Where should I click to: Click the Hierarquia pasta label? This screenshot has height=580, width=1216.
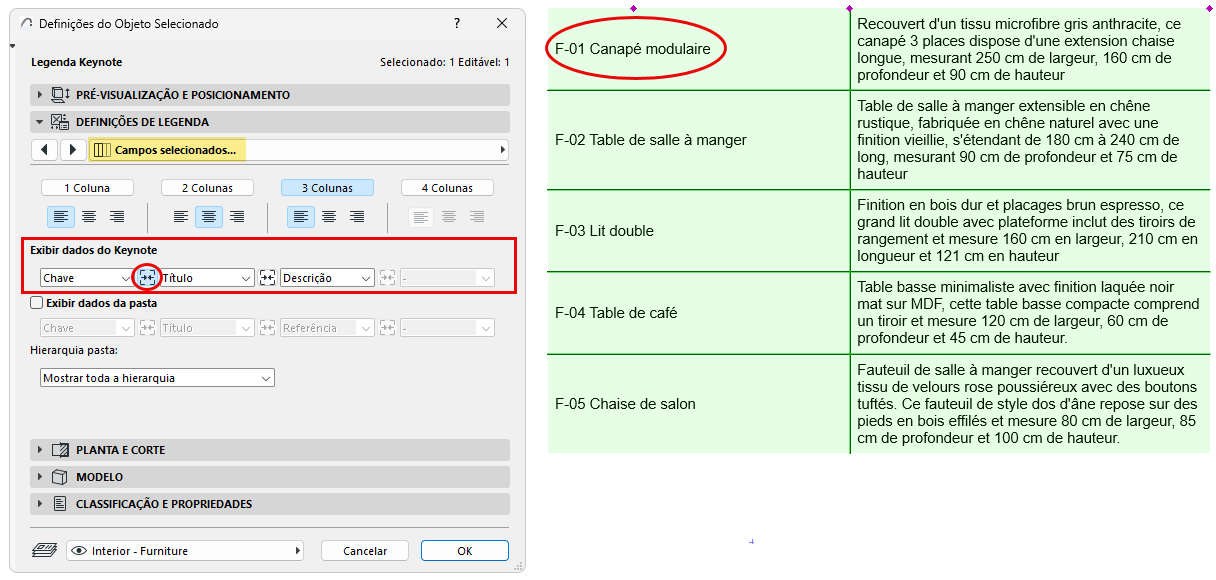[74, 350]
